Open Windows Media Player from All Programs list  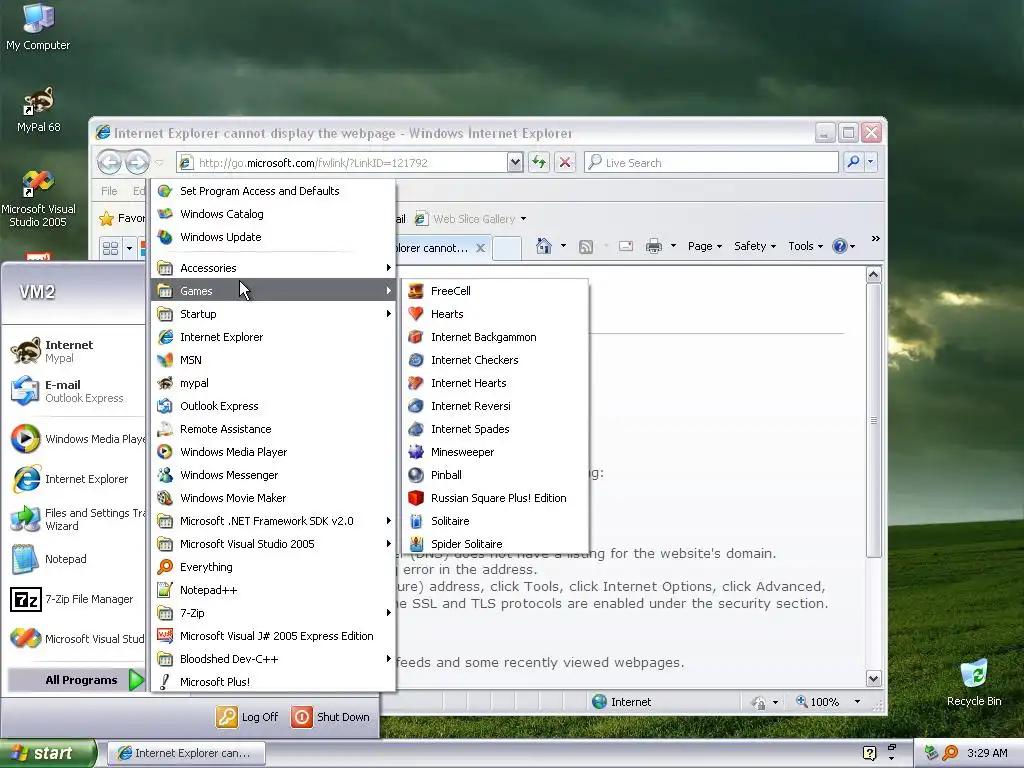tap(273, 452)
